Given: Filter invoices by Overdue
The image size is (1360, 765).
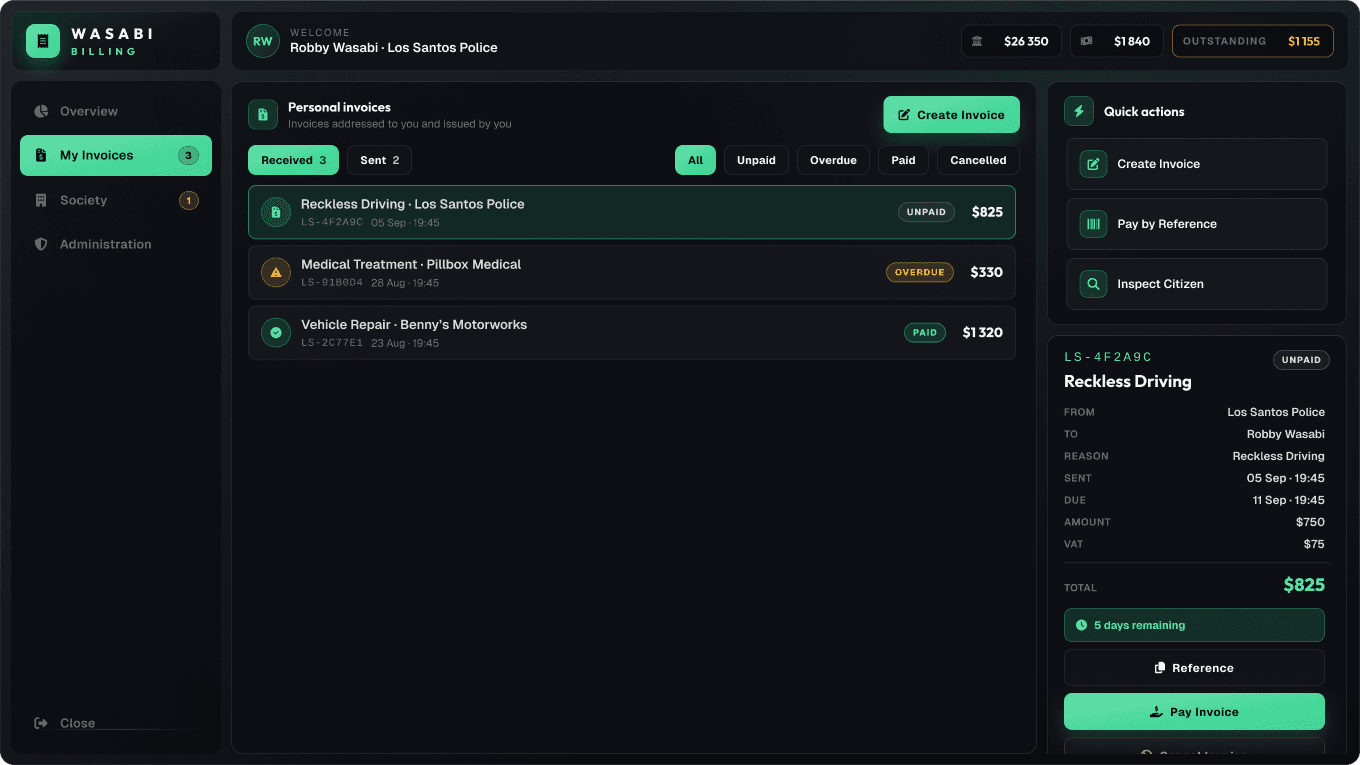Looking at the screenshot, I should pyautogui.click(x=833, y=160).
